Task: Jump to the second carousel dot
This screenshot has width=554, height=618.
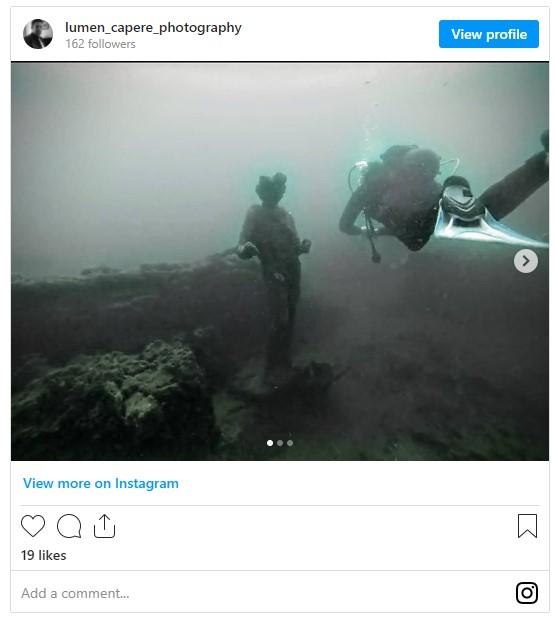Action: click(x=280, y=443)
